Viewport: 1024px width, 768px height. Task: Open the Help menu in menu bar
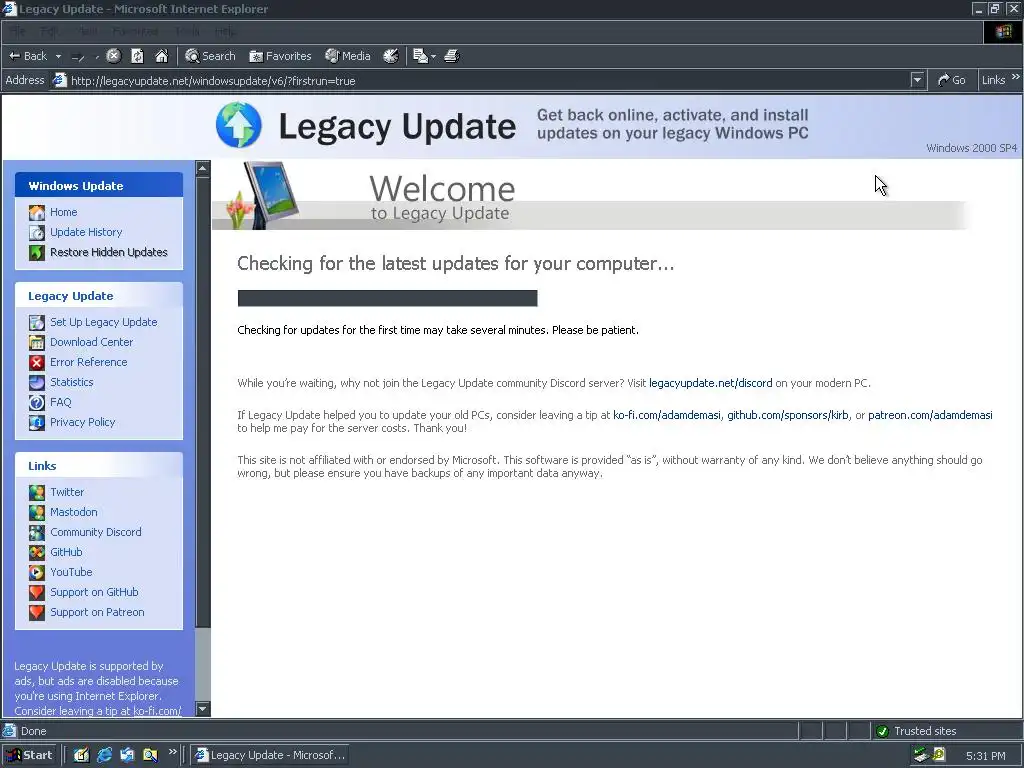click(x=225, y=31)
